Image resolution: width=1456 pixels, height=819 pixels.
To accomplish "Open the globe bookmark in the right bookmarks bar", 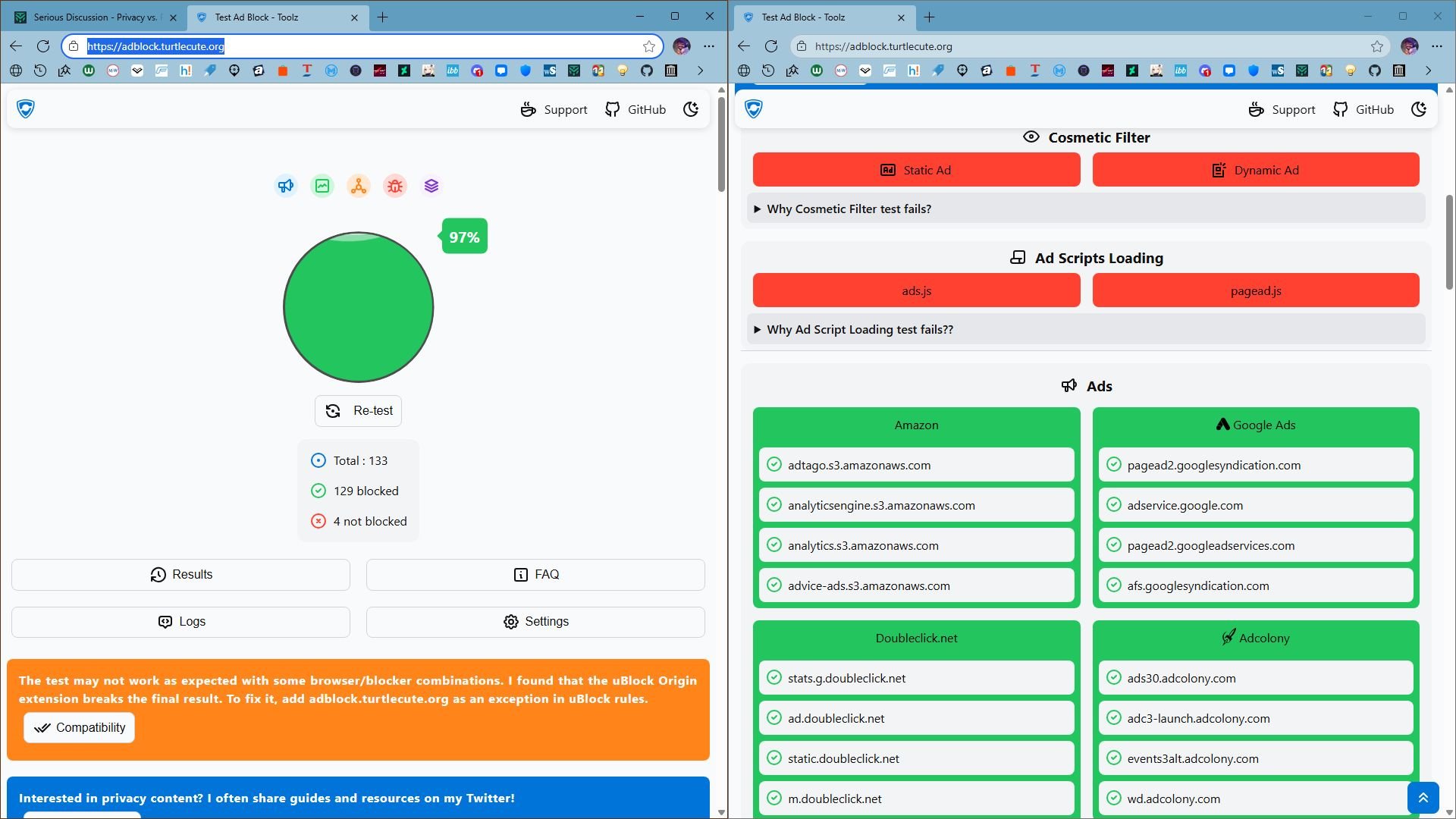I will point(744,71).
